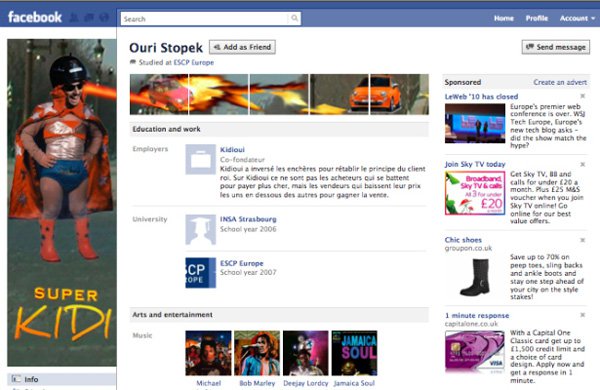Click the Bob Marley music thumbnail
This screenshot has width=600, height=390.
(257, 353)
